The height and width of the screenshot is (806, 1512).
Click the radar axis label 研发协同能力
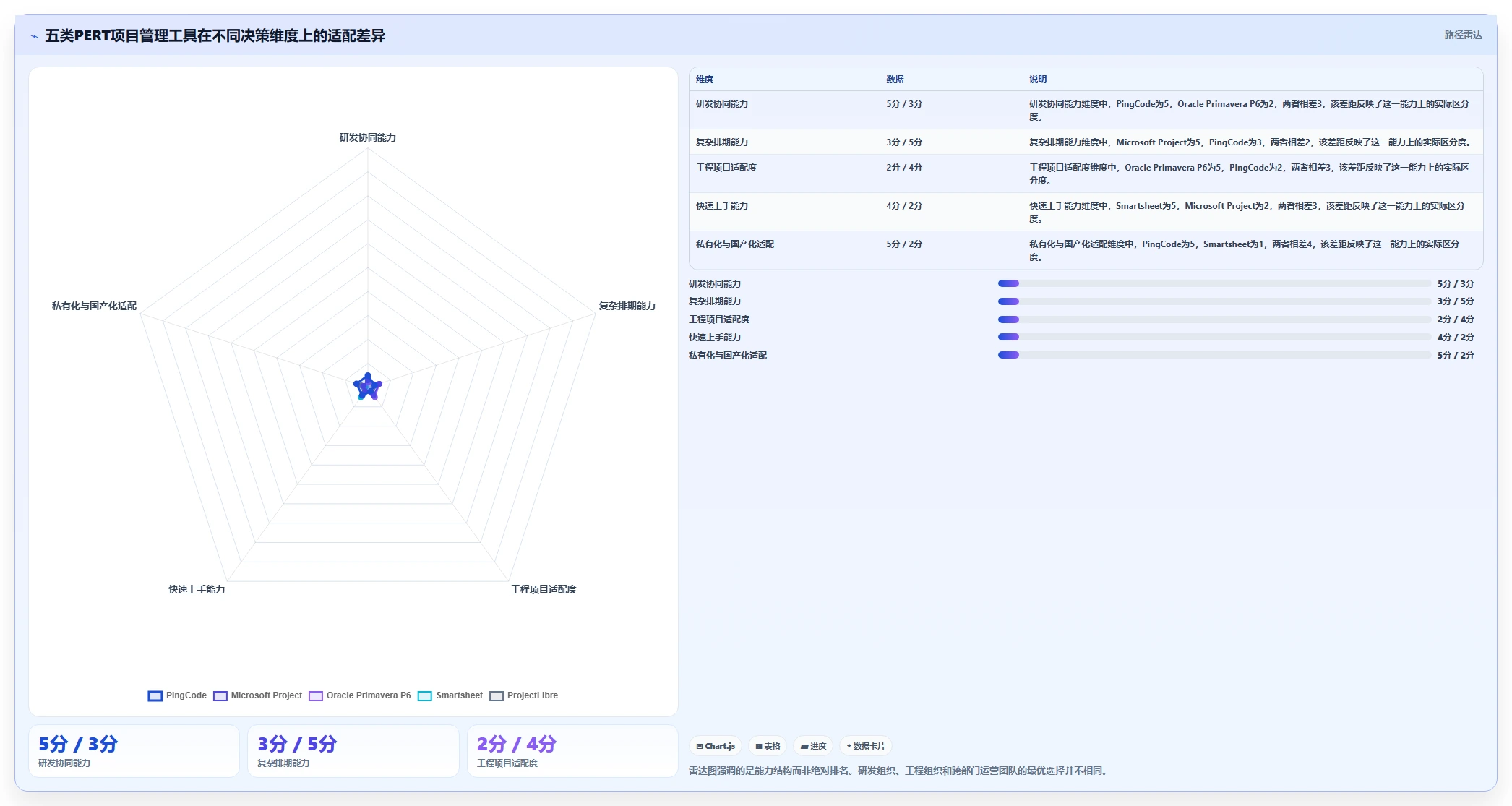[368, 137]
